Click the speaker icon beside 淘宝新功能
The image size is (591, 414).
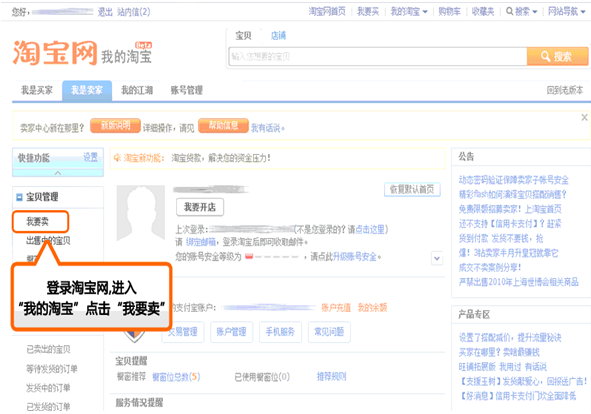tap(117, 158)
